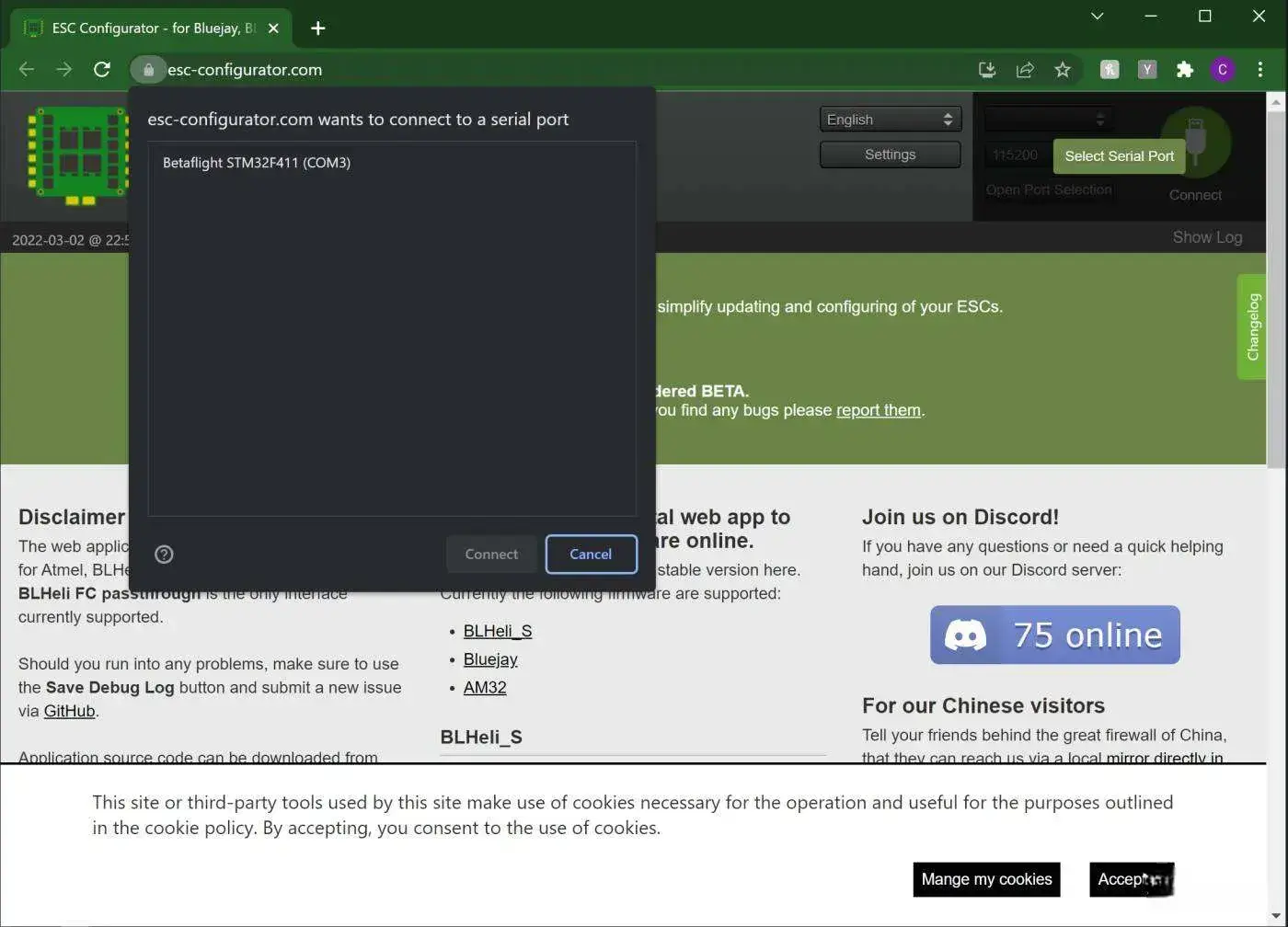Open the GitHub link in the disclaimer

pos(69,711)
